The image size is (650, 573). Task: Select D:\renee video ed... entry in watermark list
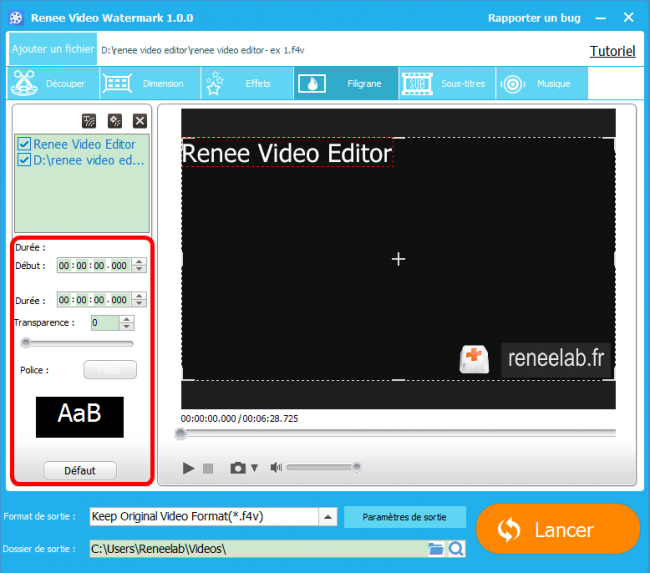pyautogui.click(x=89, y=160)
